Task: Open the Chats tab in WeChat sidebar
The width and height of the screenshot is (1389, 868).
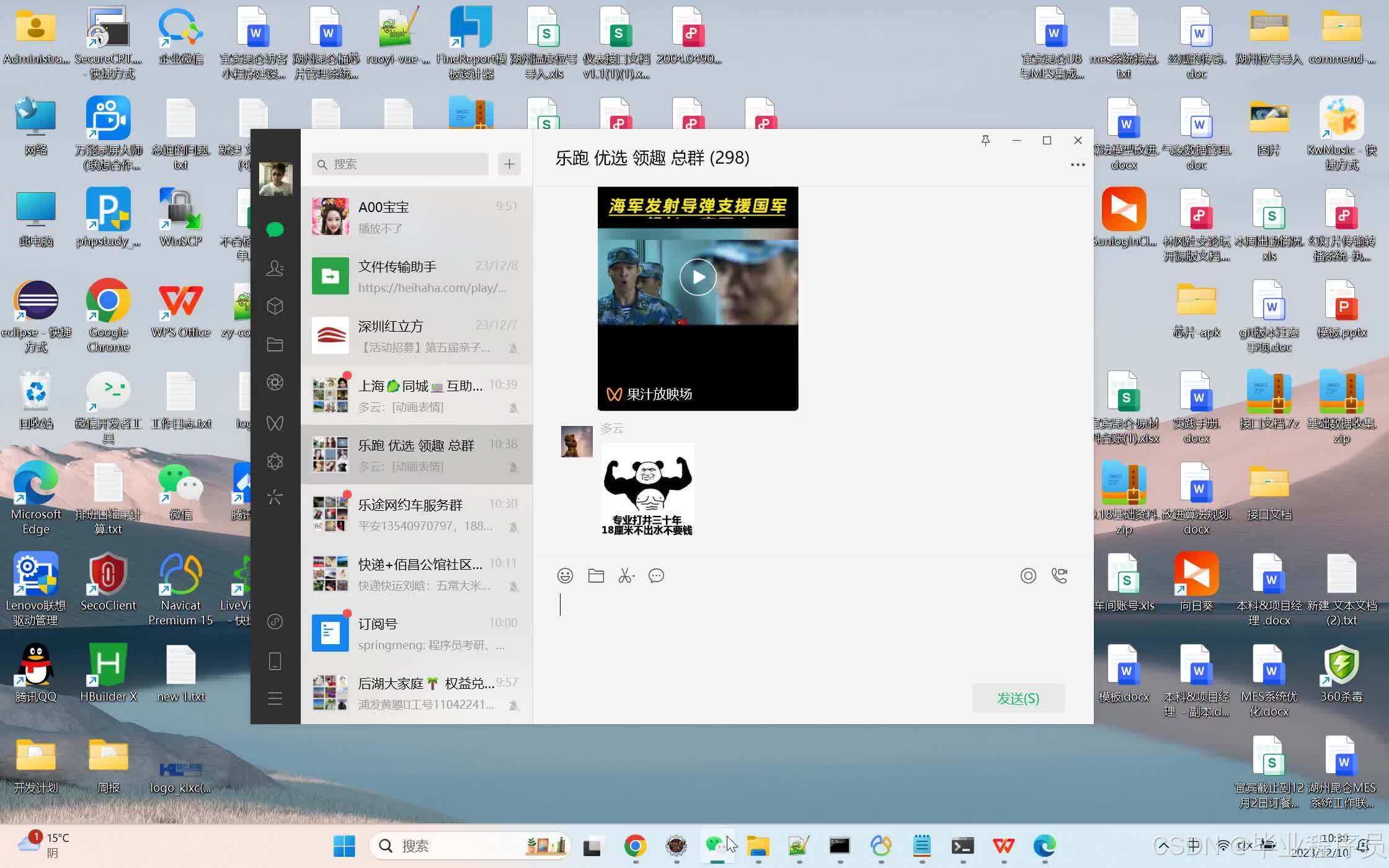Action: pyautogui.click(x=275, y=230)
